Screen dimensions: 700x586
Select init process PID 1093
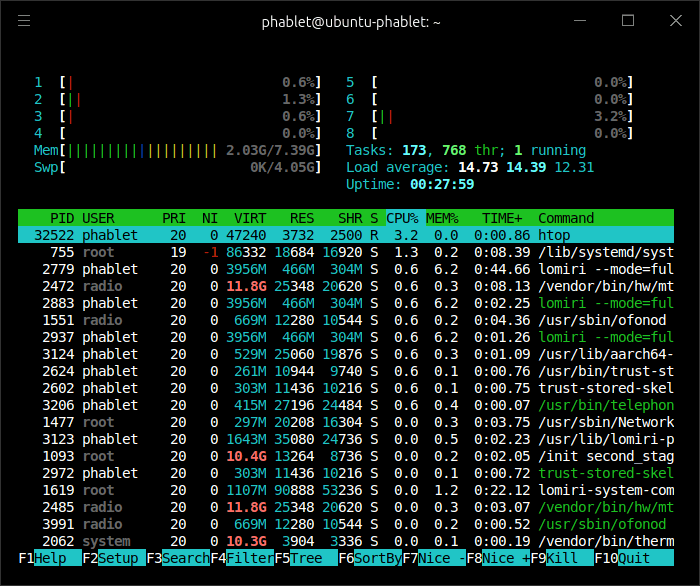point(346,456)
